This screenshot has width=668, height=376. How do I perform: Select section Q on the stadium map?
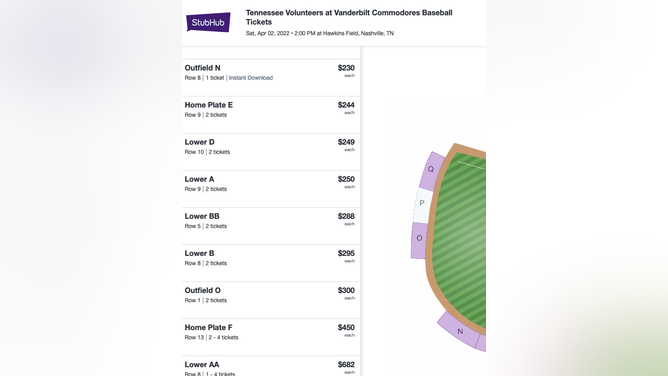click(431, 170)
